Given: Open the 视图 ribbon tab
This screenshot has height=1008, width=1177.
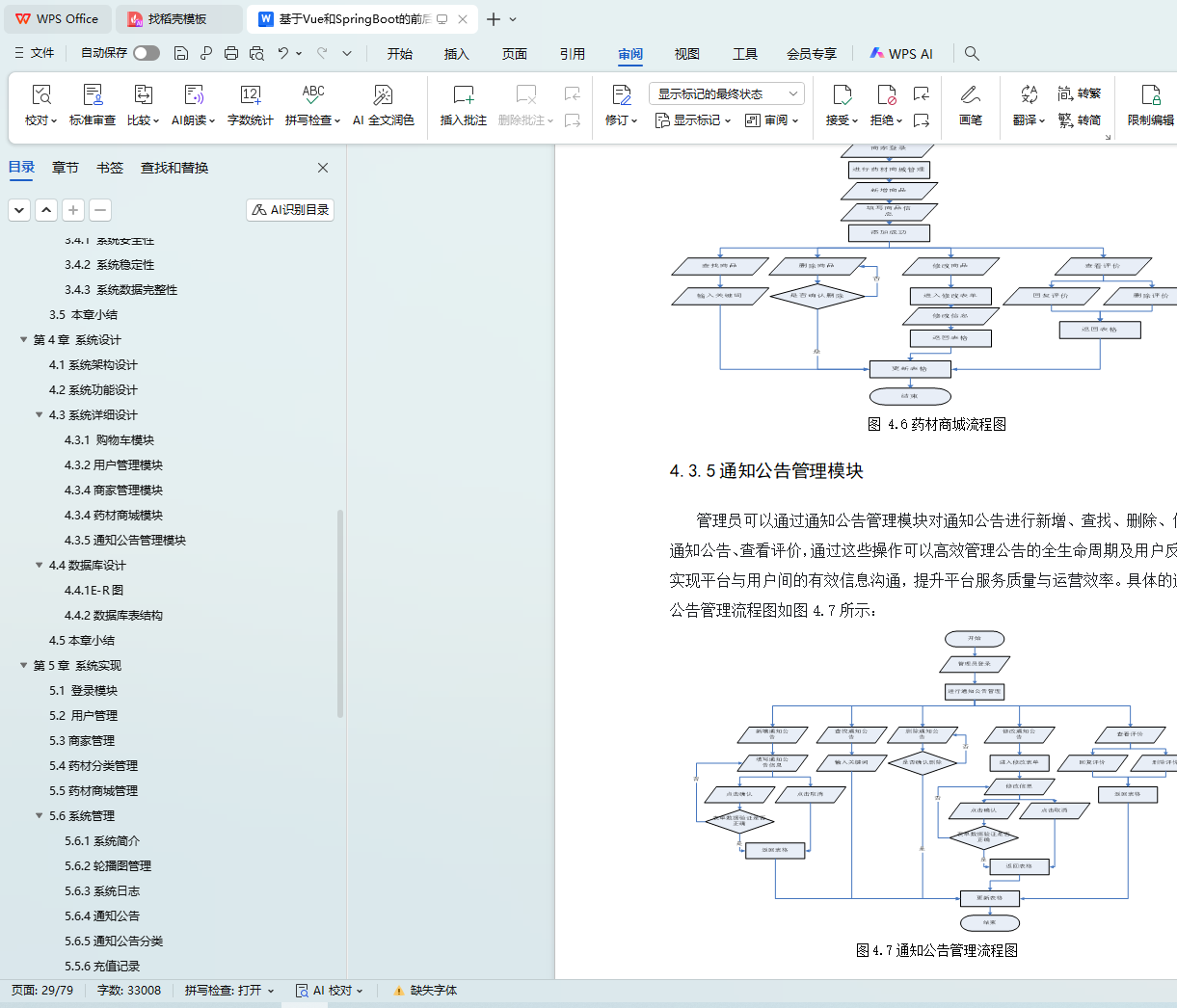Looking at the screenshot, I should click(686, 54).
